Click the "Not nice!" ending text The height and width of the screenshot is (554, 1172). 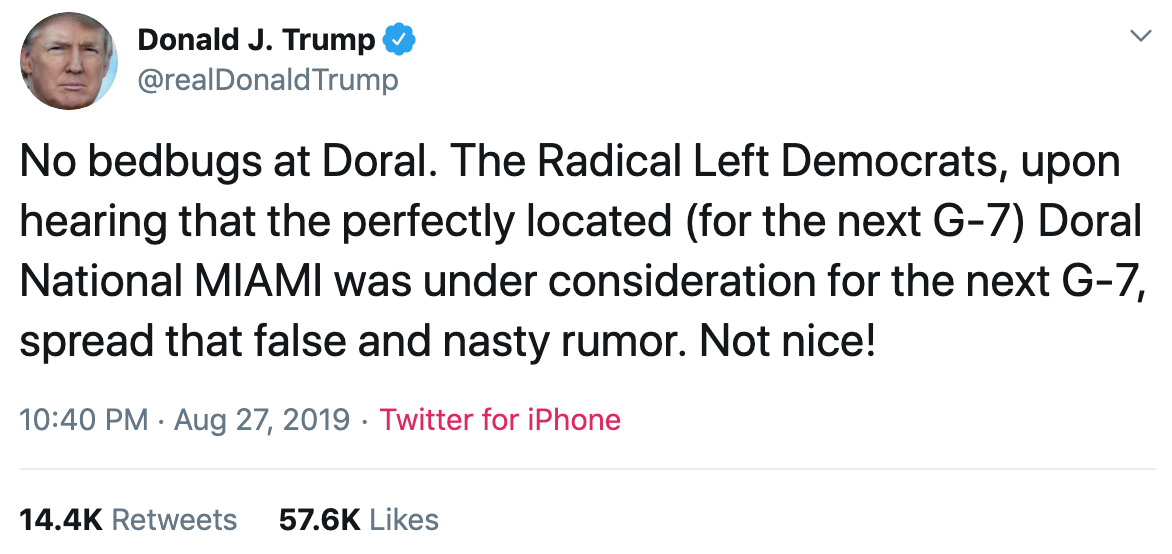click(x=788, y=341)
